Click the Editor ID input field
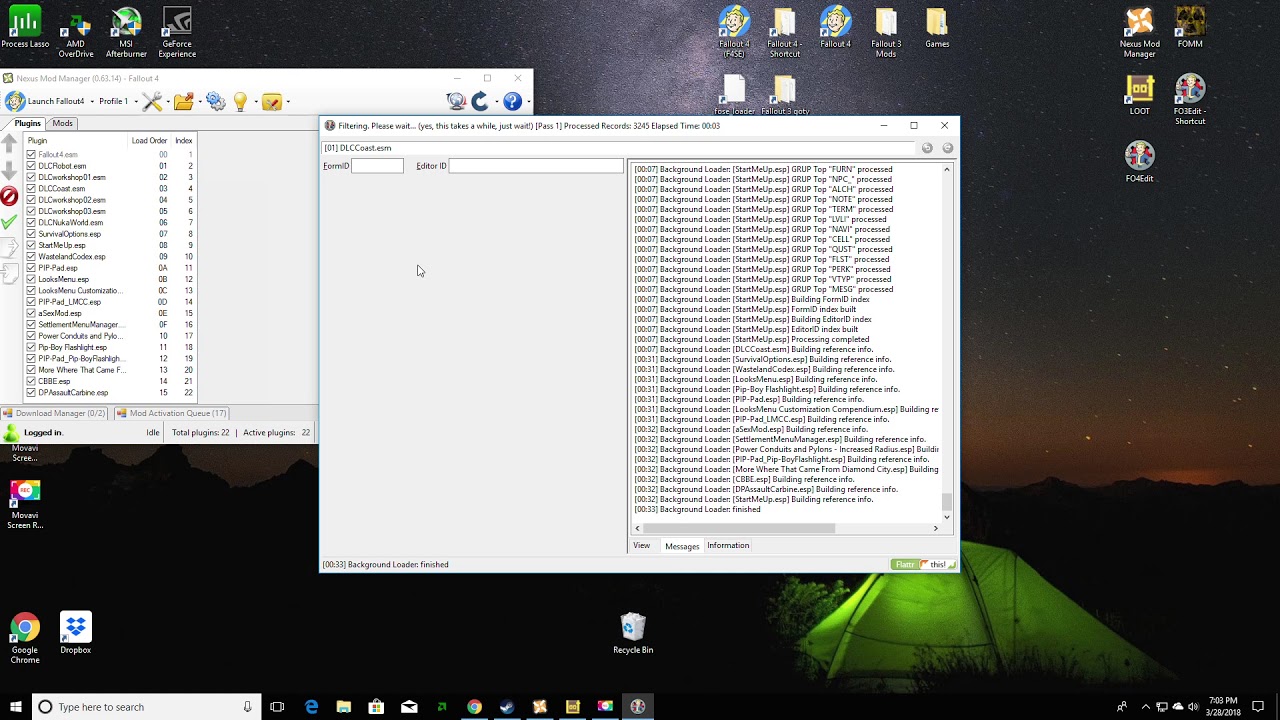This screenshot has width=1280, height=720. pos(536,166)
